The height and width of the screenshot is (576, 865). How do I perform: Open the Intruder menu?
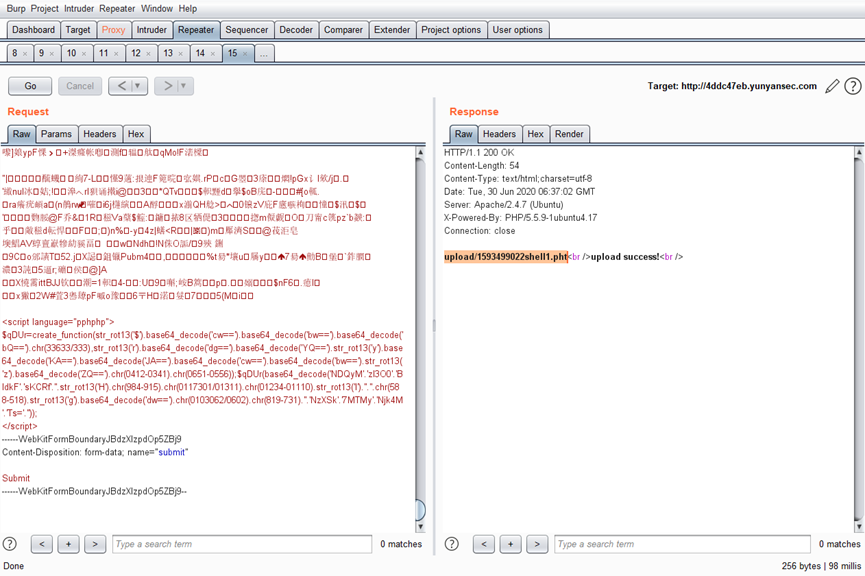pyautogui.click(x=79, y=9)
